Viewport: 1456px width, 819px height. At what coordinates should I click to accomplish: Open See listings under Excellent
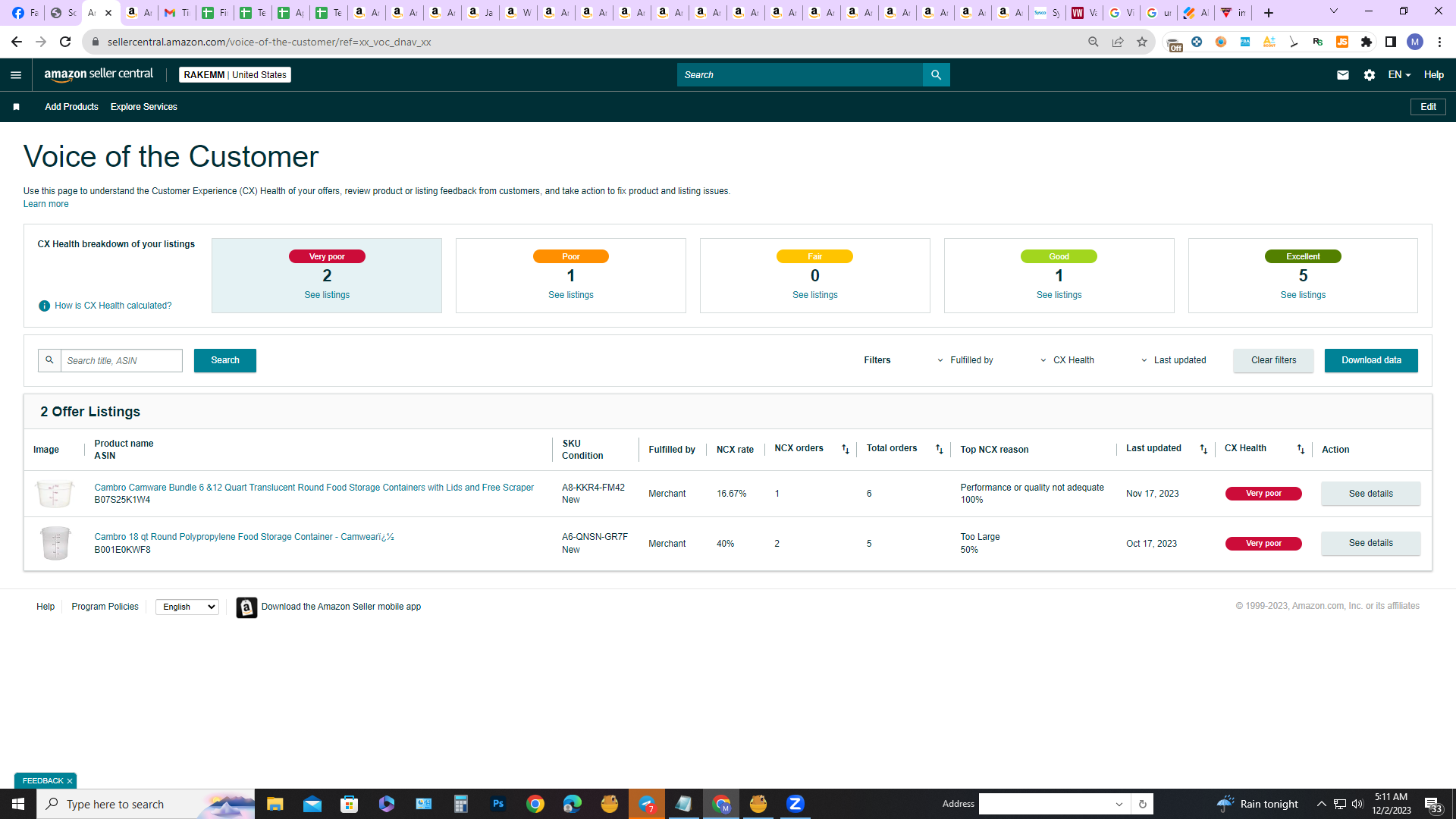point(1303,295)
